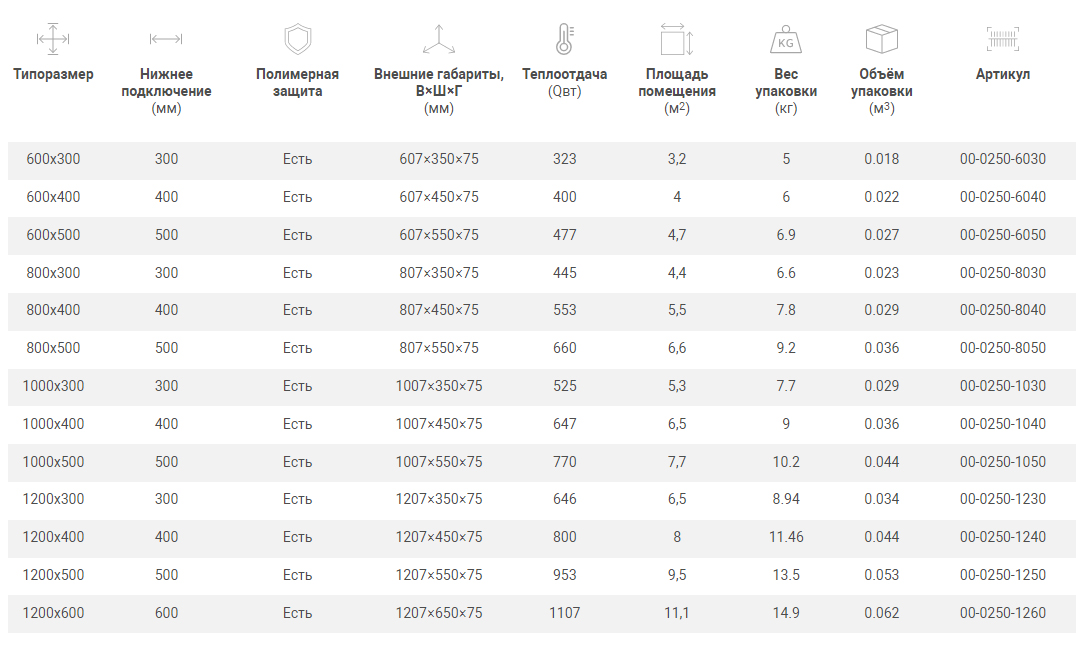Image resolution: width=1076 pixels, height=664 pixels.
Task: Click the package weight value 11.46
Action: [x=786, y=537]
